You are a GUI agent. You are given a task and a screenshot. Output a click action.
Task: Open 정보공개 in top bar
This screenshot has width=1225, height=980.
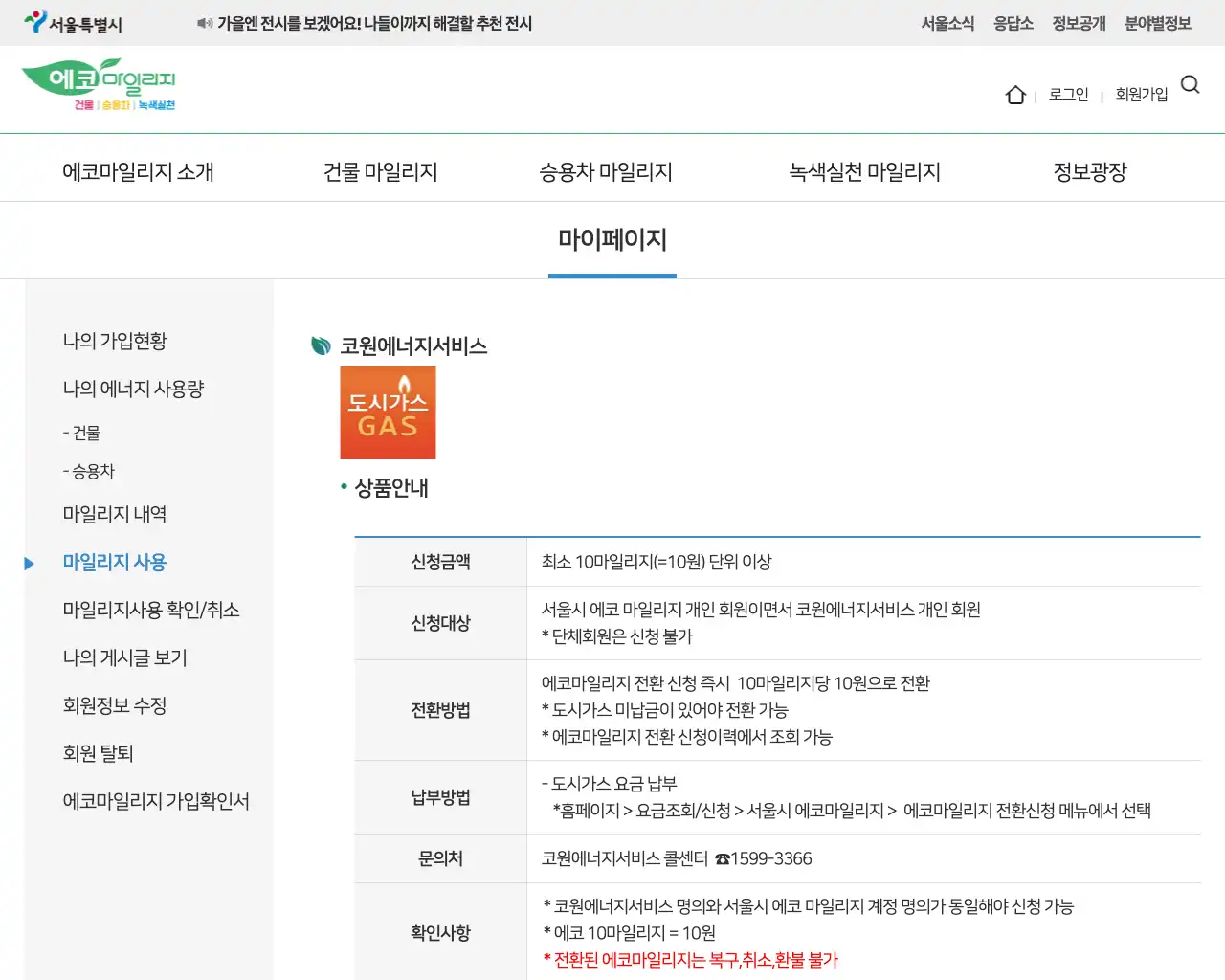pos(1079,23)
